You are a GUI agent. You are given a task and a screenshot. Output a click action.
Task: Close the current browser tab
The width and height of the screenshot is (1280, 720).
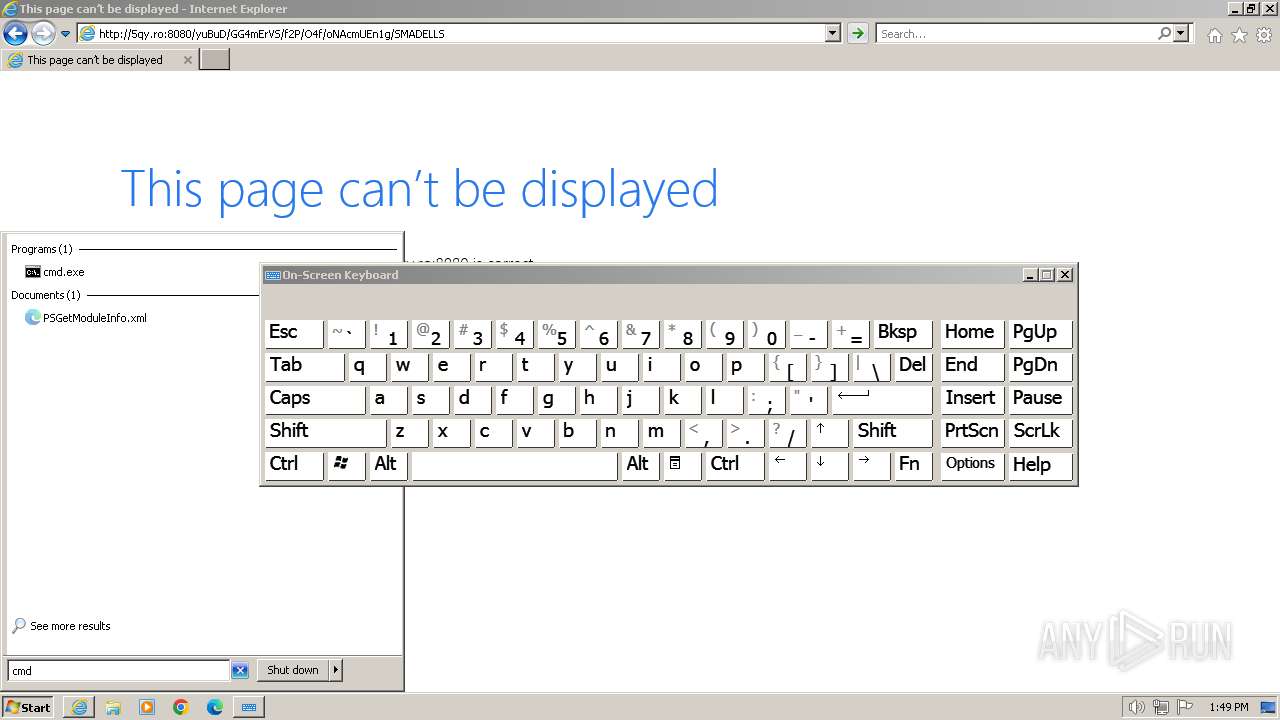[x=187, y=60]
